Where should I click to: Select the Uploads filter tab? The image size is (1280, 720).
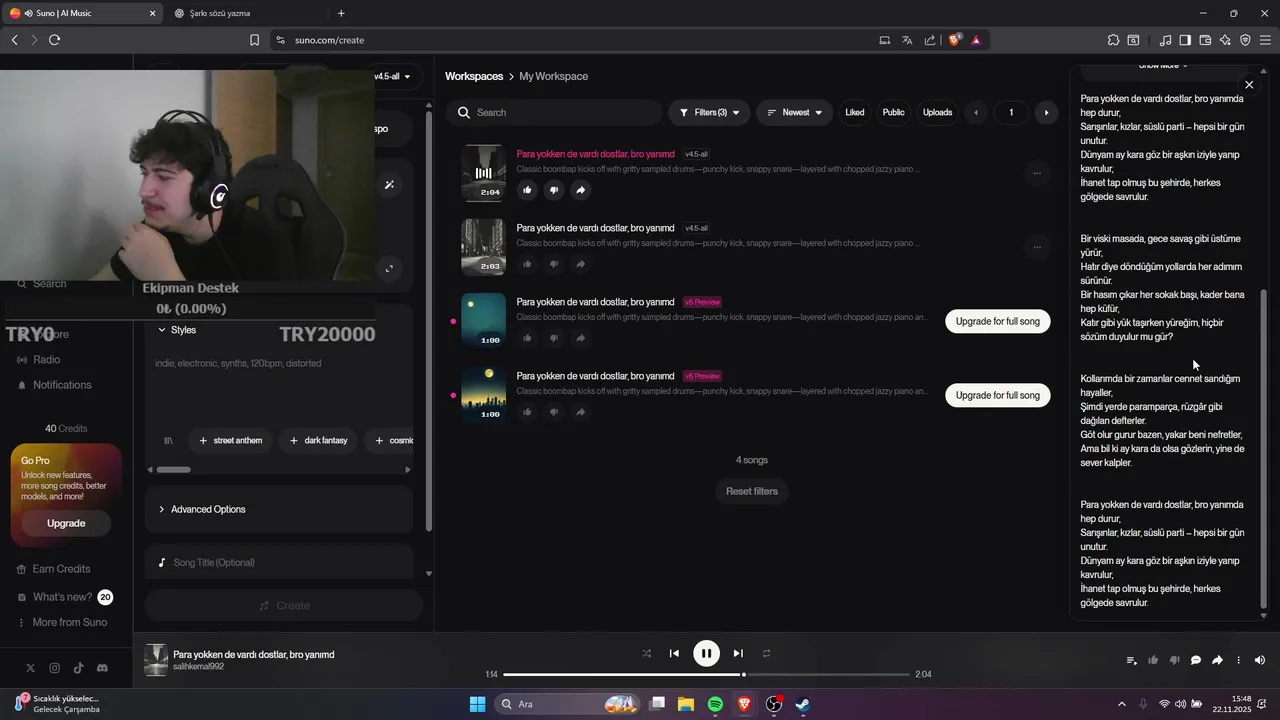click(937, 112)
